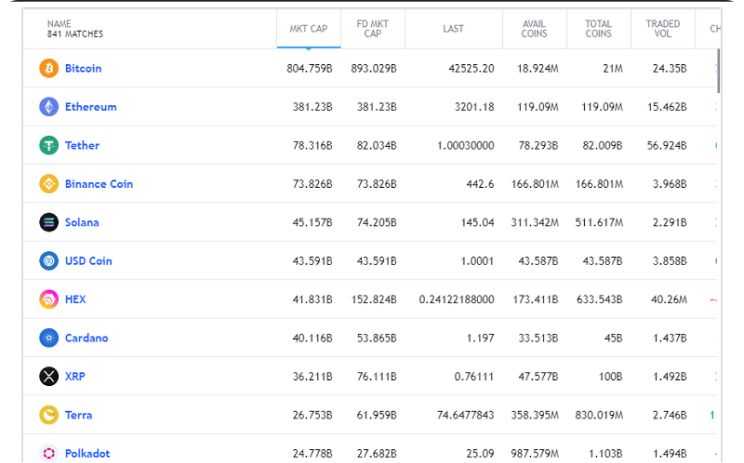
Task: Sort by the AVAIL COINS column header
Action: click(534, 28)
